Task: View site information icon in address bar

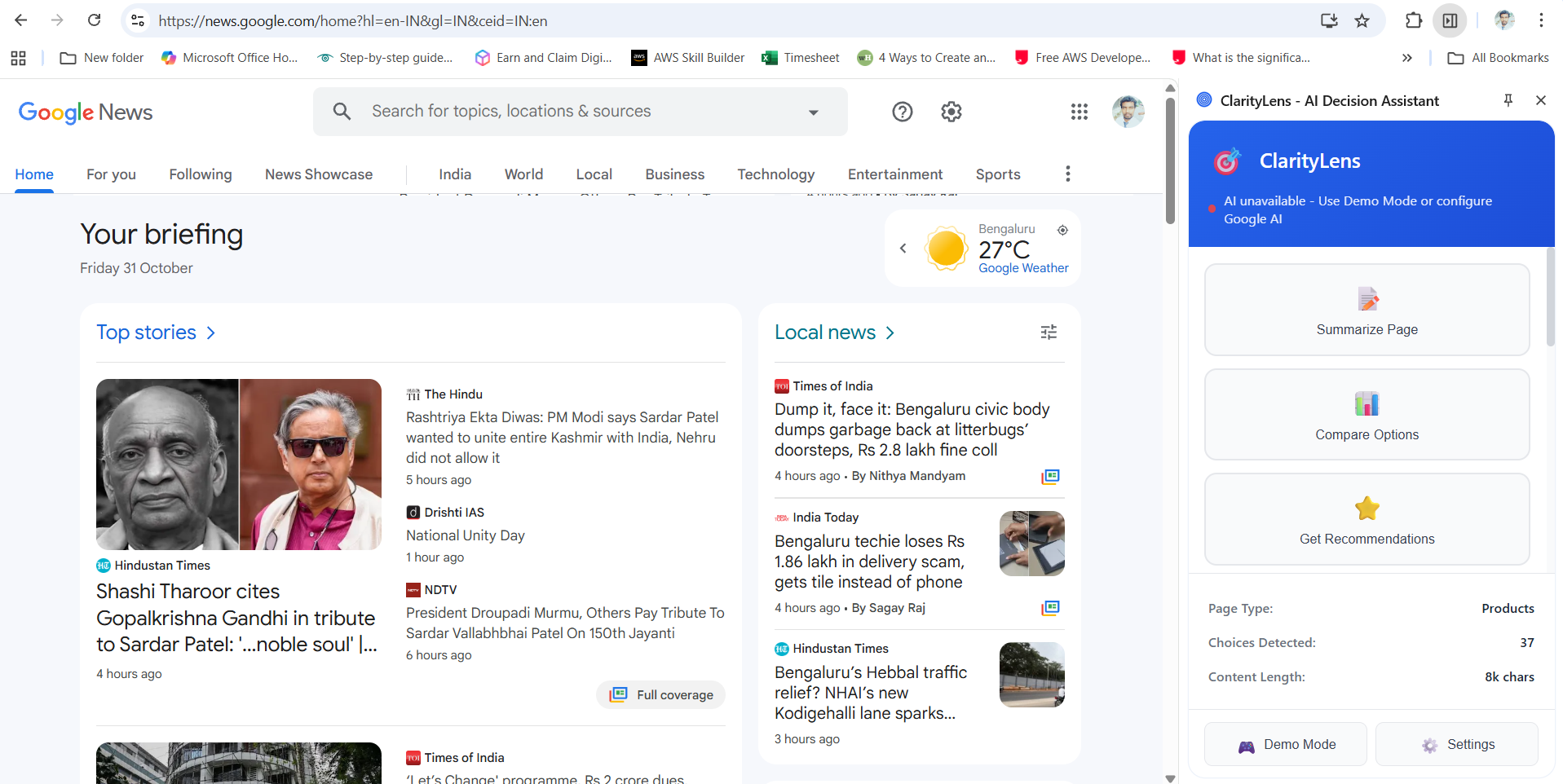Action: pyautogui.click(x=138, y=20)
